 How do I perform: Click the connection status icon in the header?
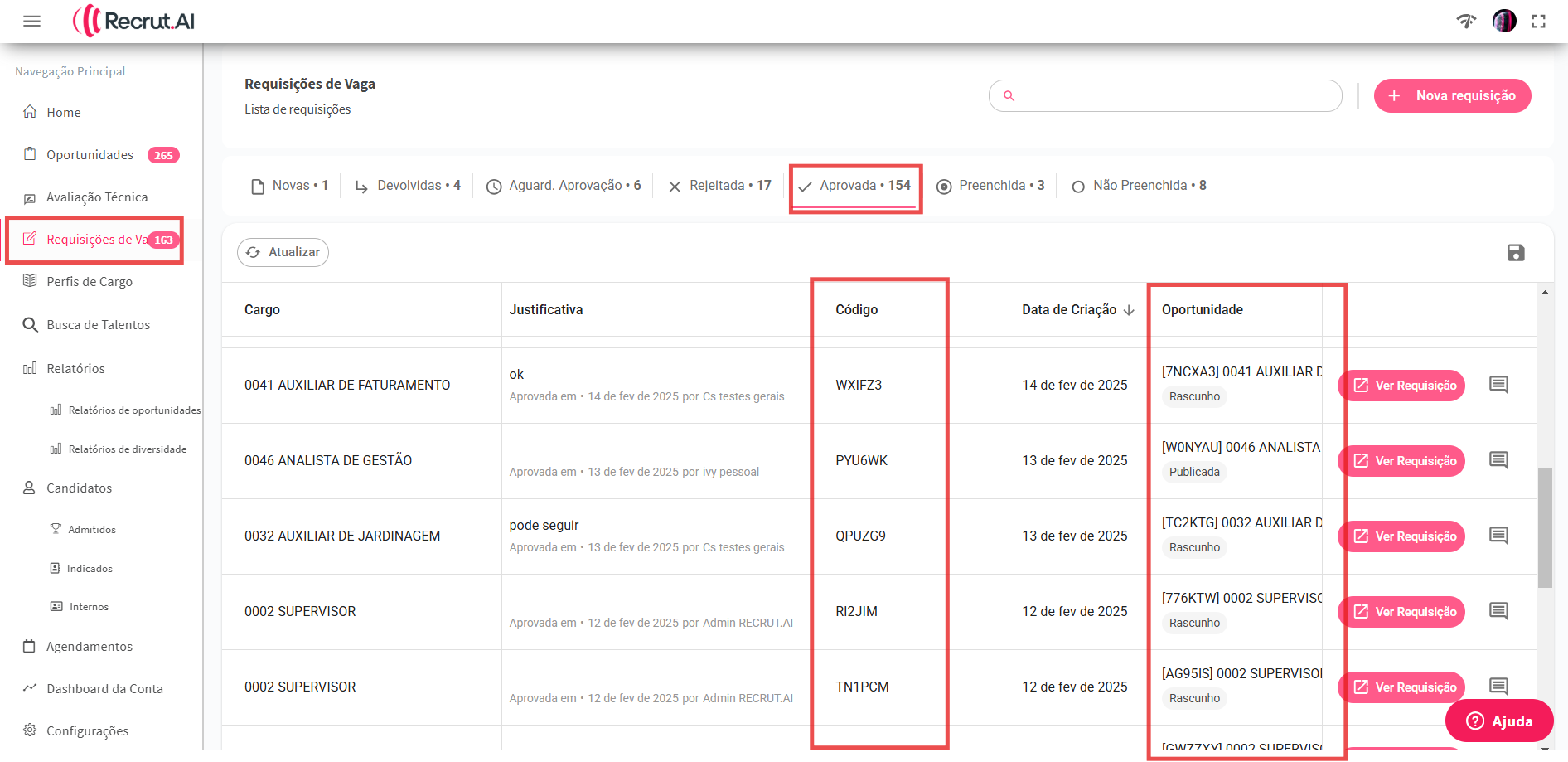1466,22
